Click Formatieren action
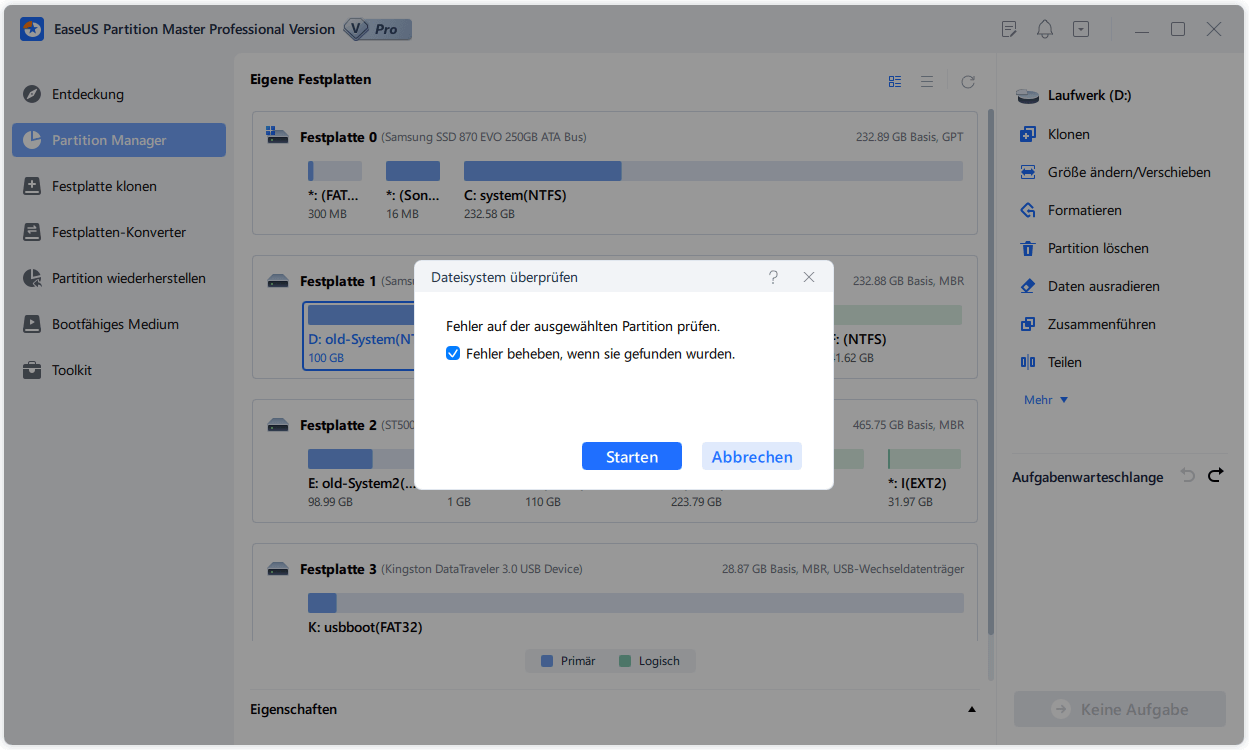The image size is (1249, 750). (1084, 210)
